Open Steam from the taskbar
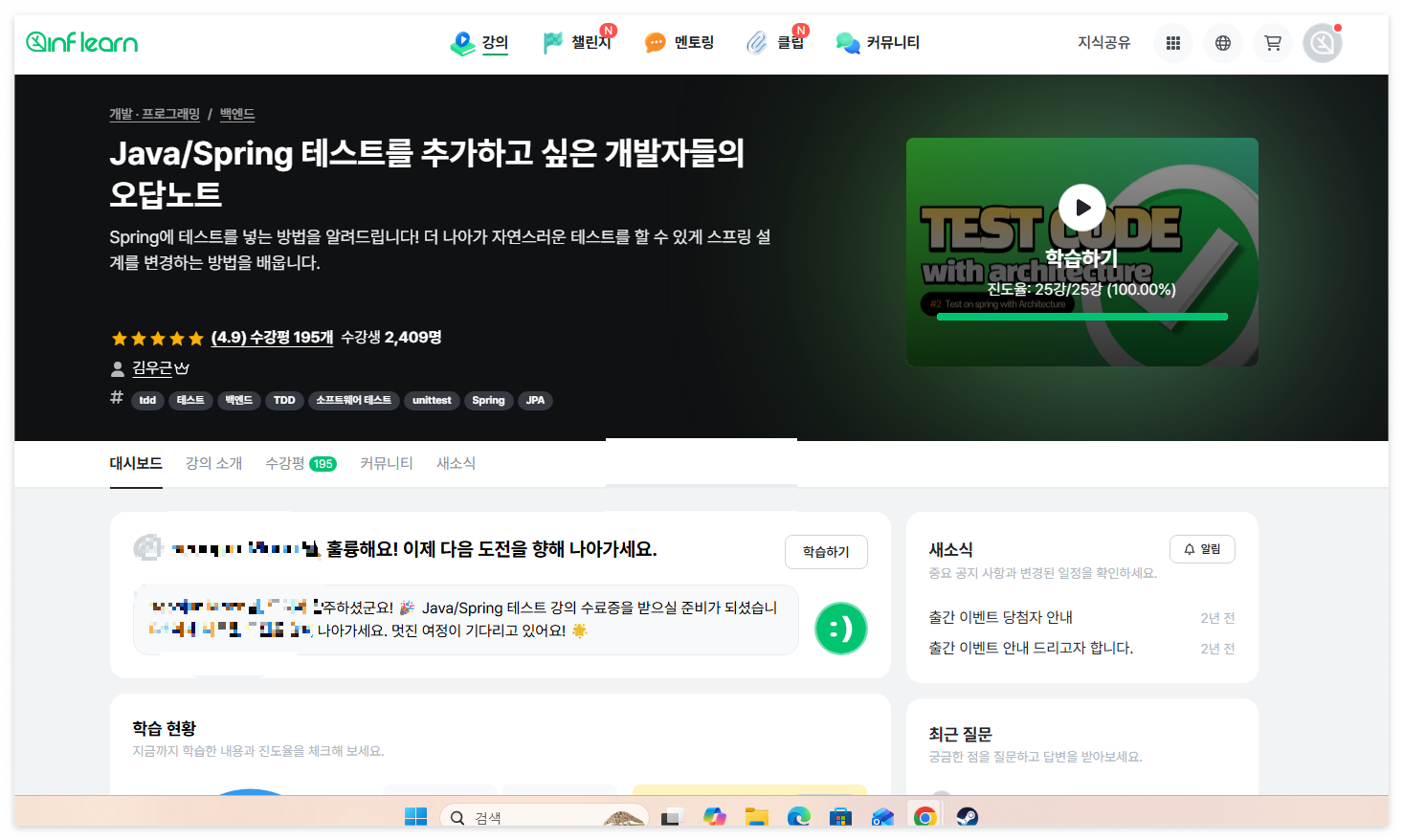 [967, 817]
